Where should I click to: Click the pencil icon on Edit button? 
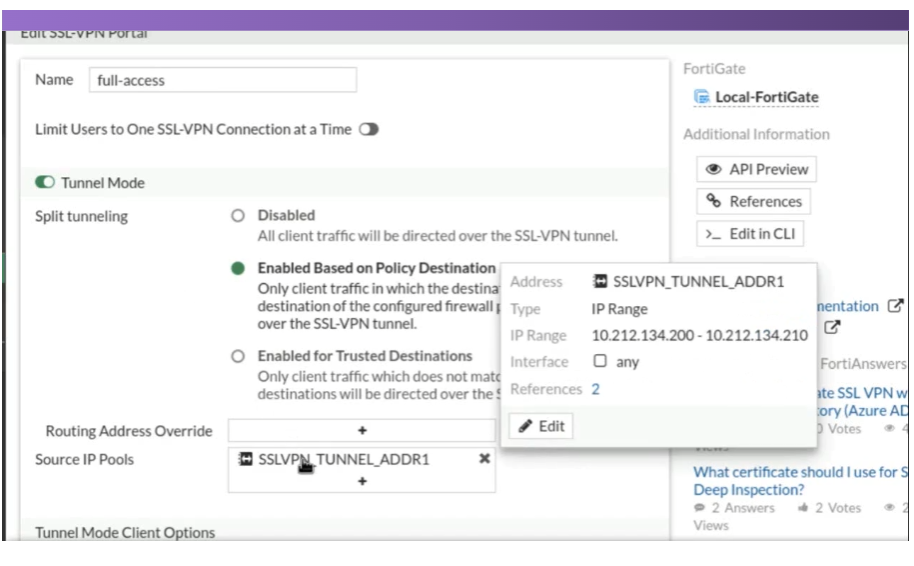[525, 426]
